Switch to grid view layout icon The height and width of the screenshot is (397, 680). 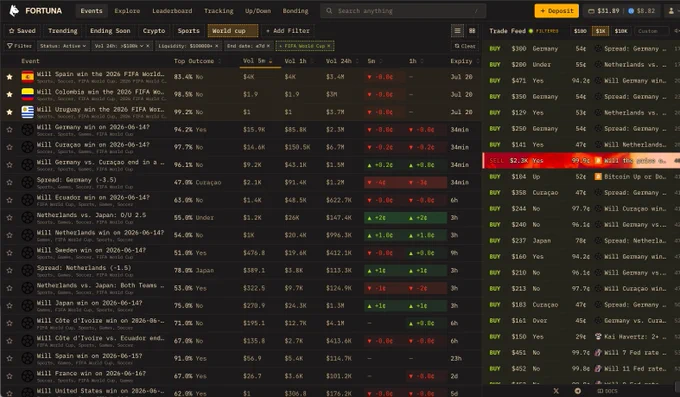pos(472,31)
